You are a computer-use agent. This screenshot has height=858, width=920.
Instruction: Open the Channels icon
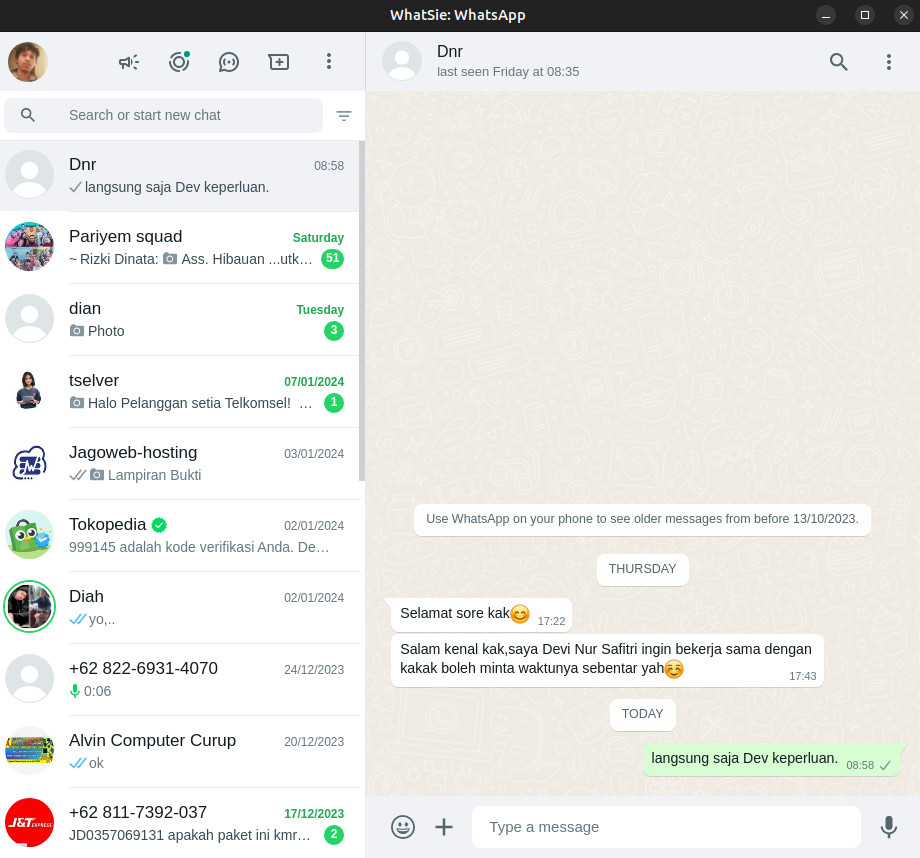click(229, 62)
